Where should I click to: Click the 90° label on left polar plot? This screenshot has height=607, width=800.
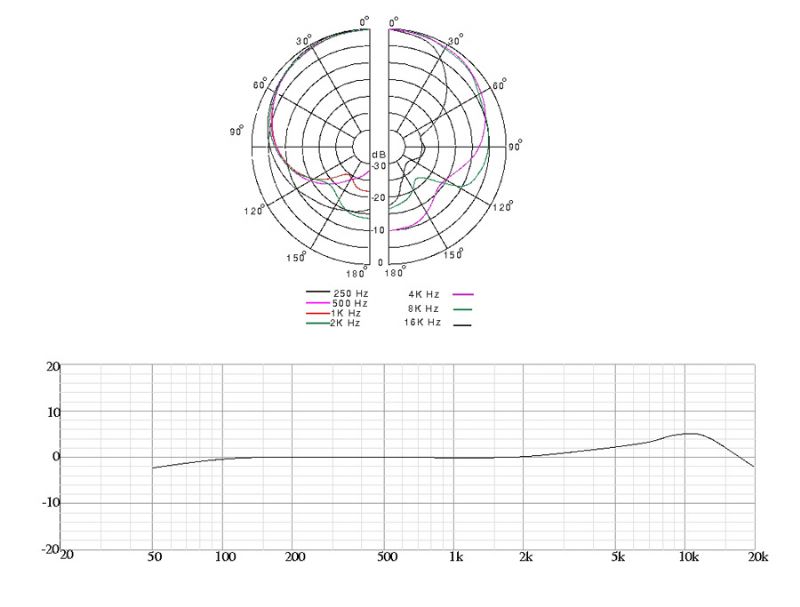click(x=238, y=131)
